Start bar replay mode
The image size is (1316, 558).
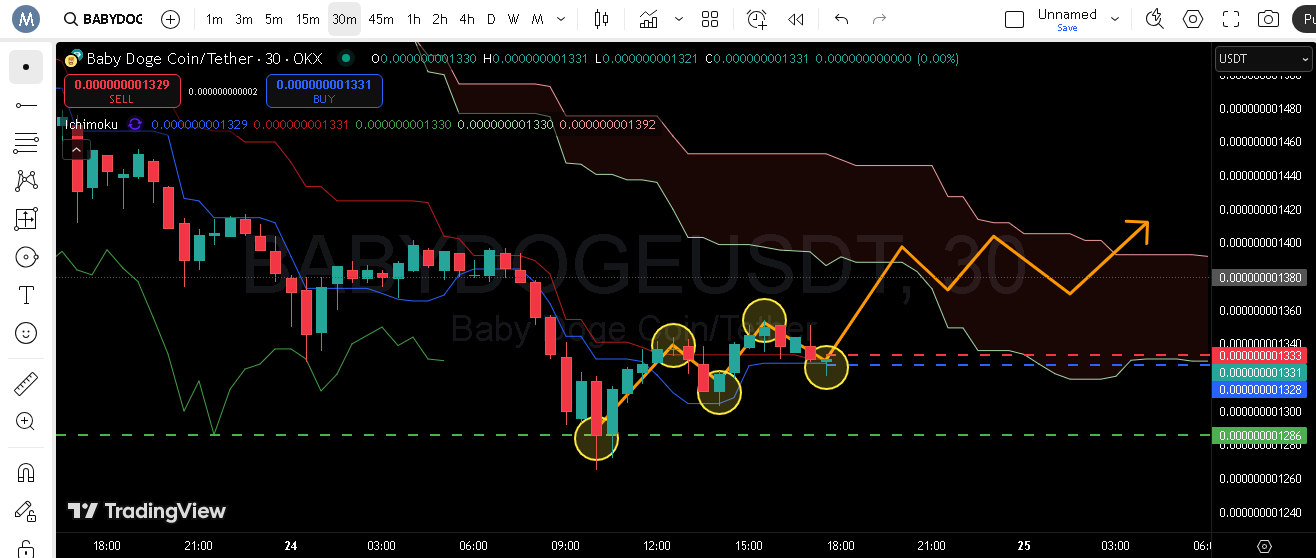(796, 19)
